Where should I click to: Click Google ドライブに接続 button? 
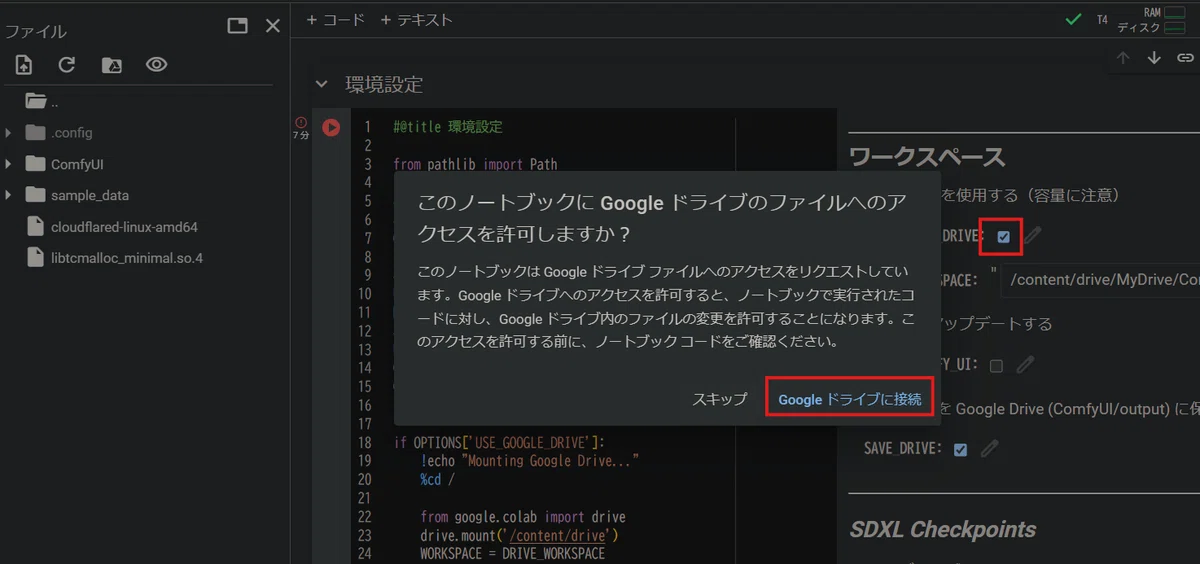[850, 399]
